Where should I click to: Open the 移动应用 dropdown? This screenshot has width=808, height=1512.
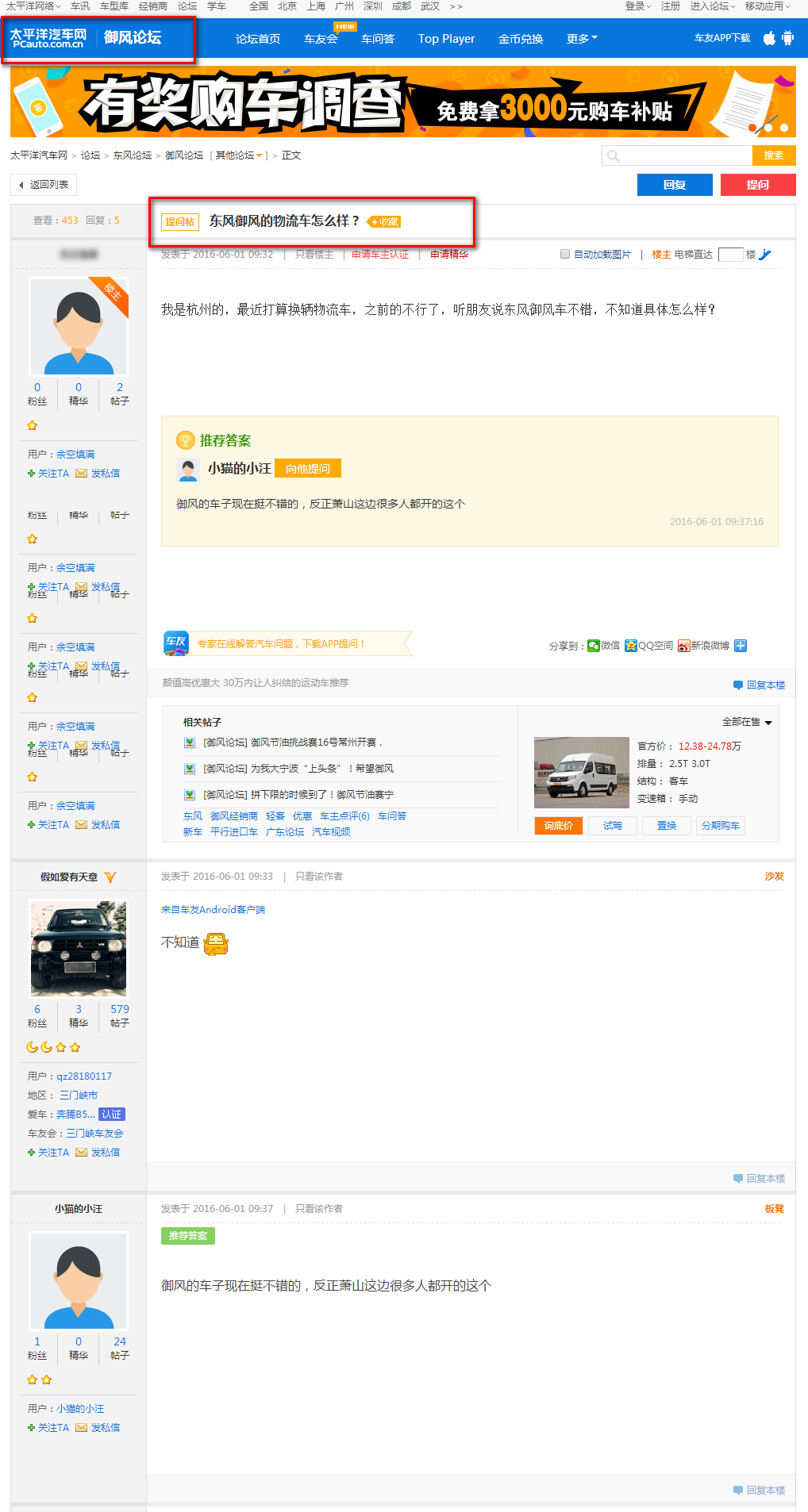pyautogui.click(x=768, y=6)
